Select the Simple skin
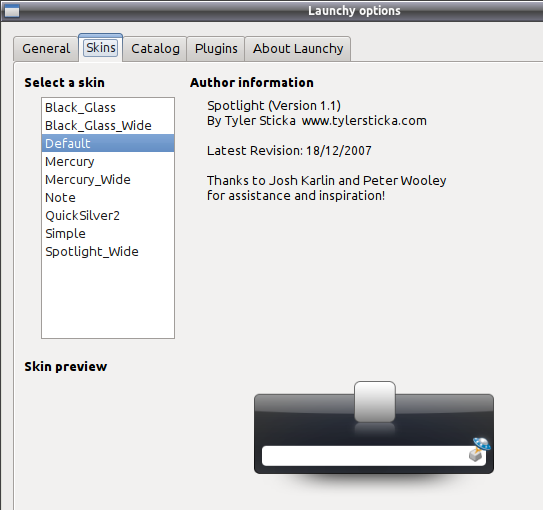543x510 pixels. [108, 233]
